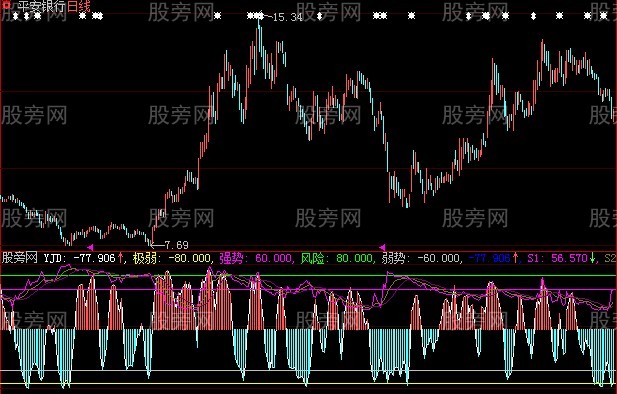The width and height of the screenshot is (617, 394).
Task: Click the right magenta triangle marker
Action: click(x=382, y=247)
